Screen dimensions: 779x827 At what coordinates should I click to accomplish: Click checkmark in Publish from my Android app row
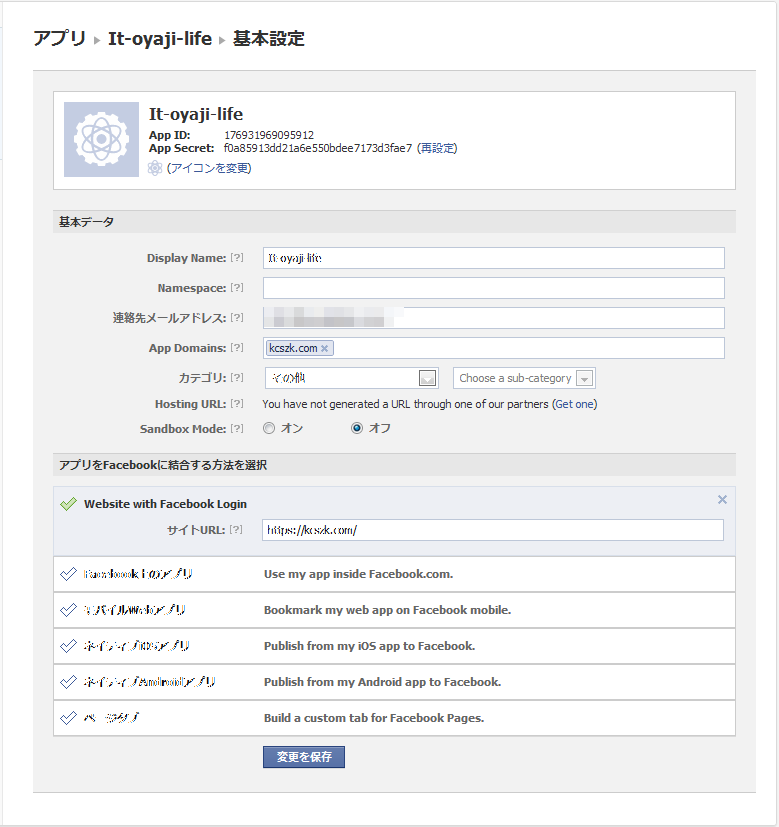click(69, 681)
